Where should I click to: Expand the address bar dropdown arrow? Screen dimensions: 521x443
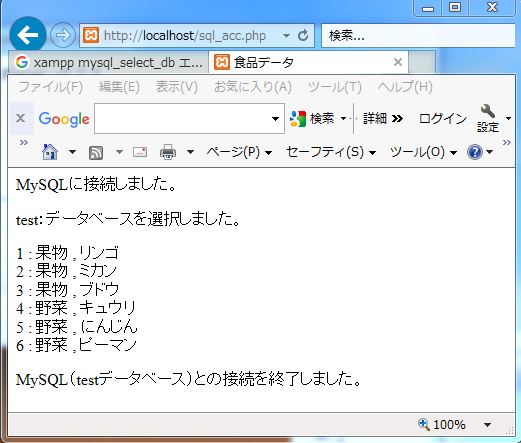click(286, 35)
